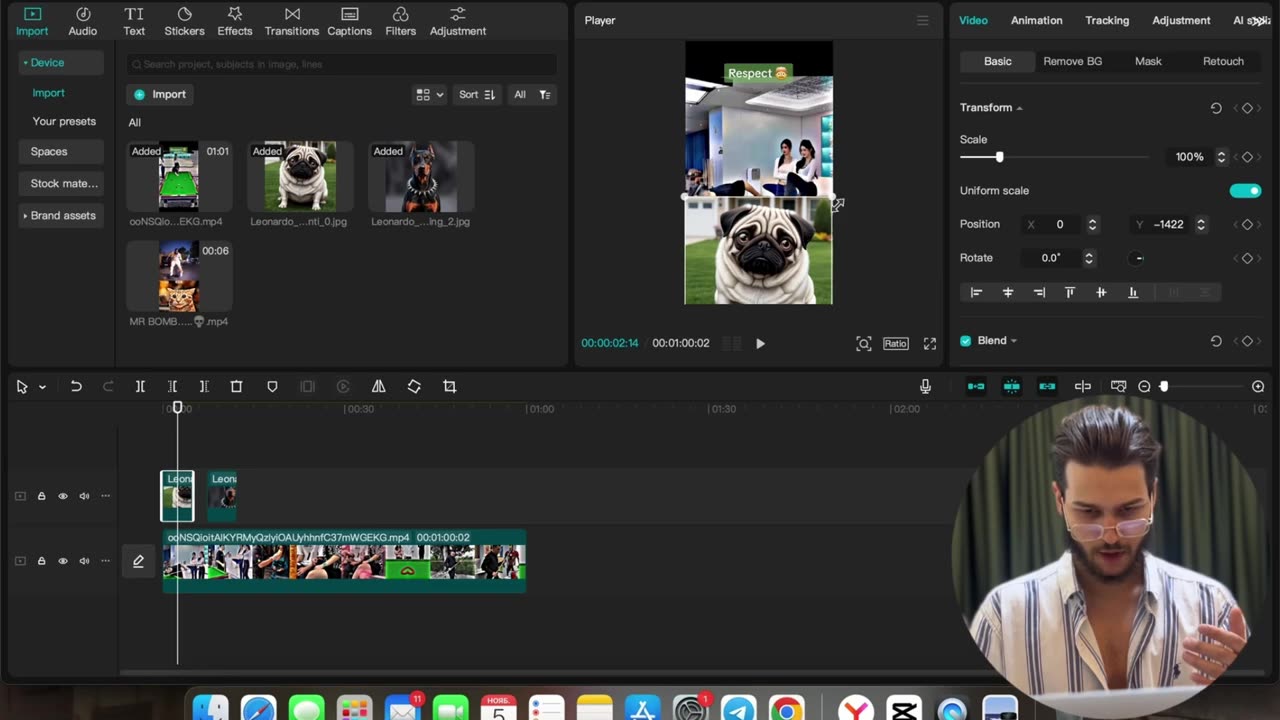This screenshot has width=1280, height=720.
Task: Toggle main track magnet
Action: tap(976, 386)
